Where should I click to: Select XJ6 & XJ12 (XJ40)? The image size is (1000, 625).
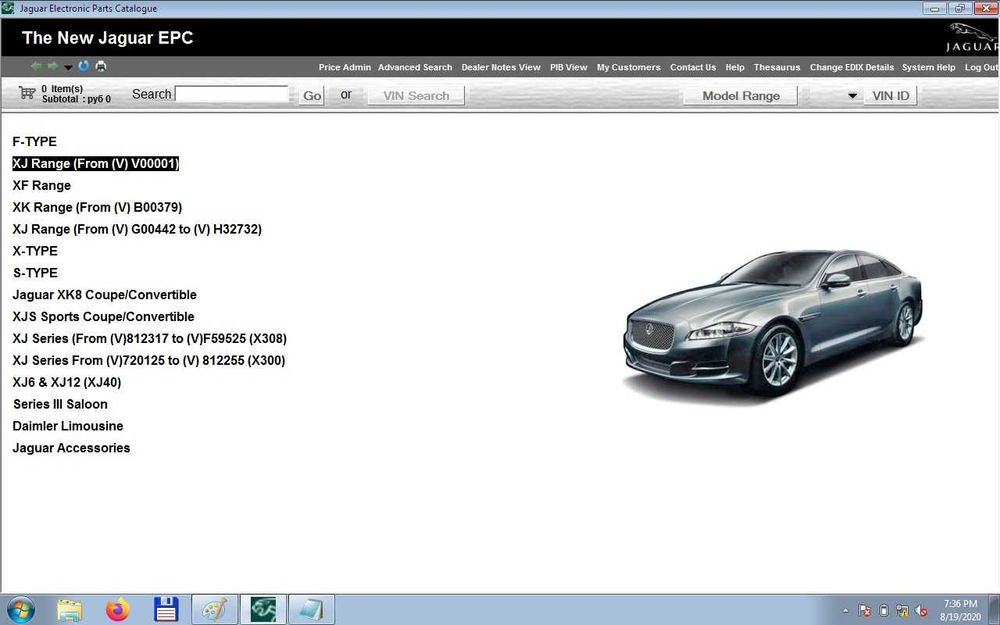tap(67, 382)
